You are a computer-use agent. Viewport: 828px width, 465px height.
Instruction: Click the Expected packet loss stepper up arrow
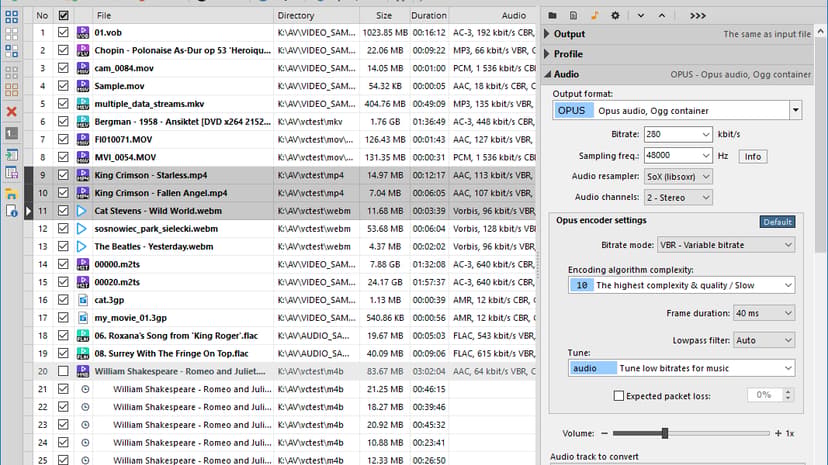(x=788, y=392)
